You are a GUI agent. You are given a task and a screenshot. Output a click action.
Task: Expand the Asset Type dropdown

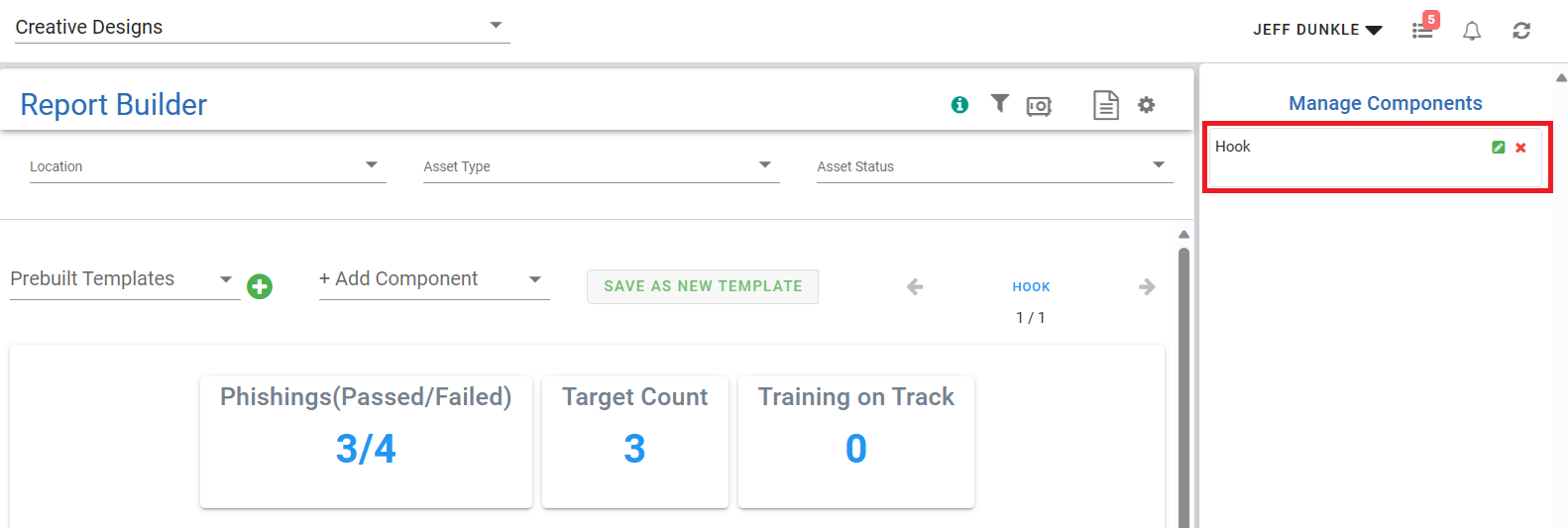[601, 166]
